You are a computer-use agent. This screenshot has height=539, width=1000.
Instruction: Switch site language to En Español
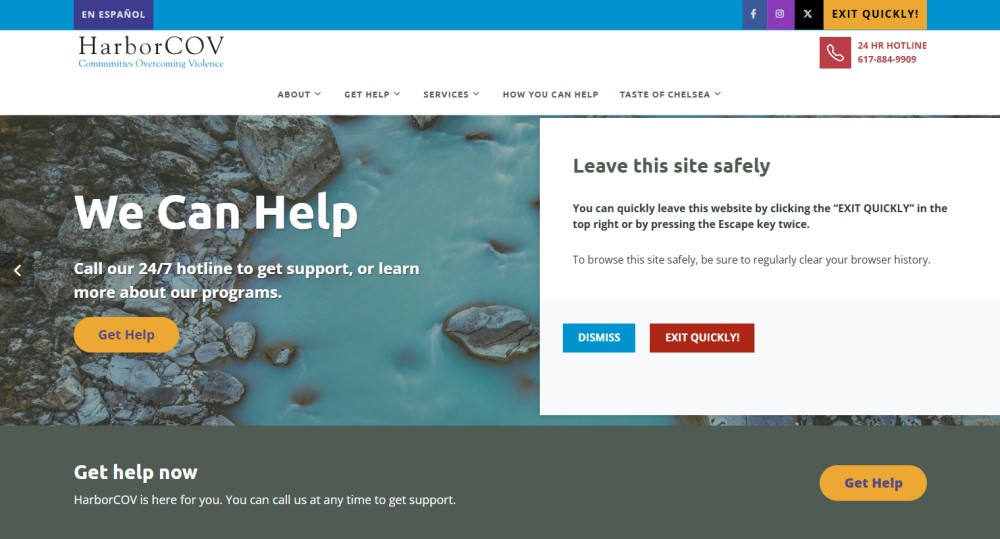114,15
